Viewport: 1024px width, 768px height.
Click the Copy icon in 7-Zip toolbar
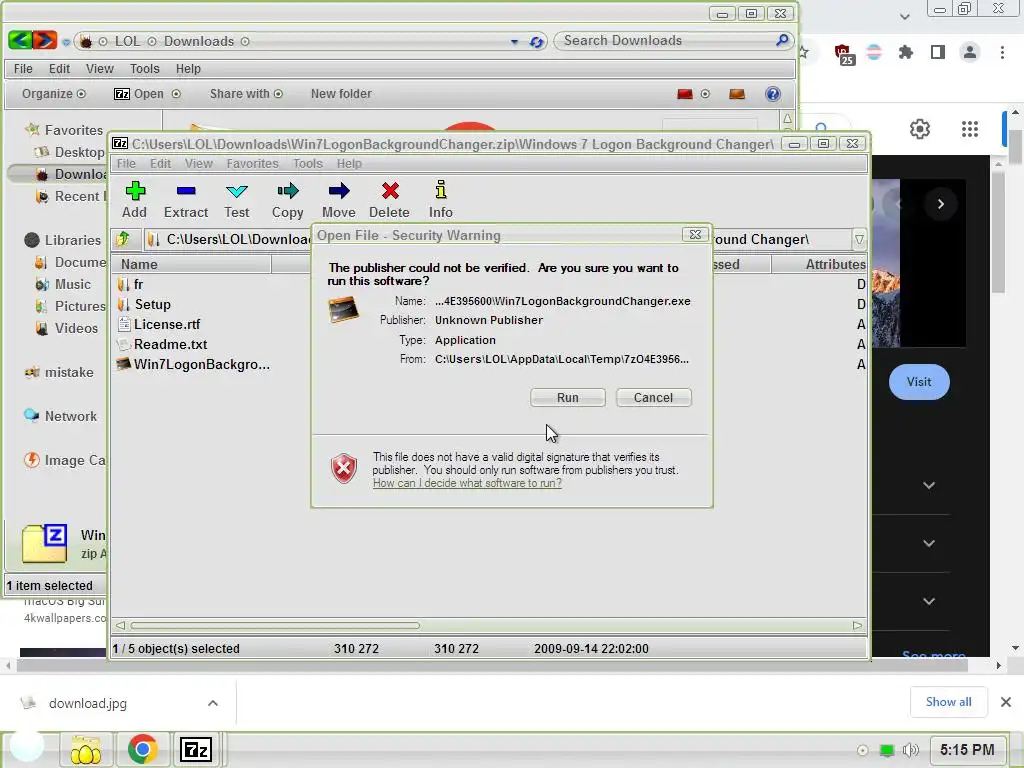click(287, 200)
